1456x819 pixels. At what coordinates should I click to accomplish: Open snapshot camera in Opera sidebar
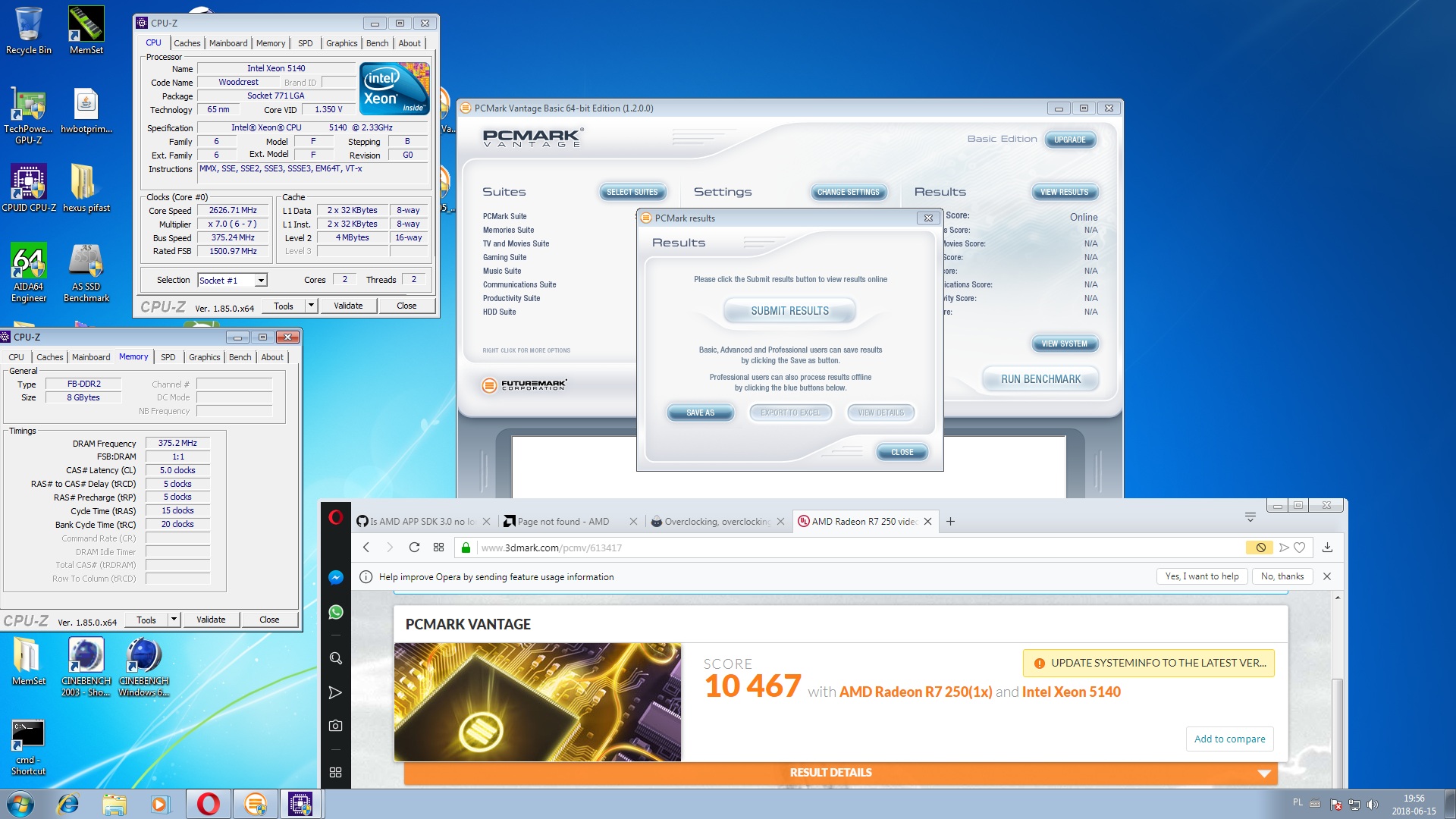(336, 726)
